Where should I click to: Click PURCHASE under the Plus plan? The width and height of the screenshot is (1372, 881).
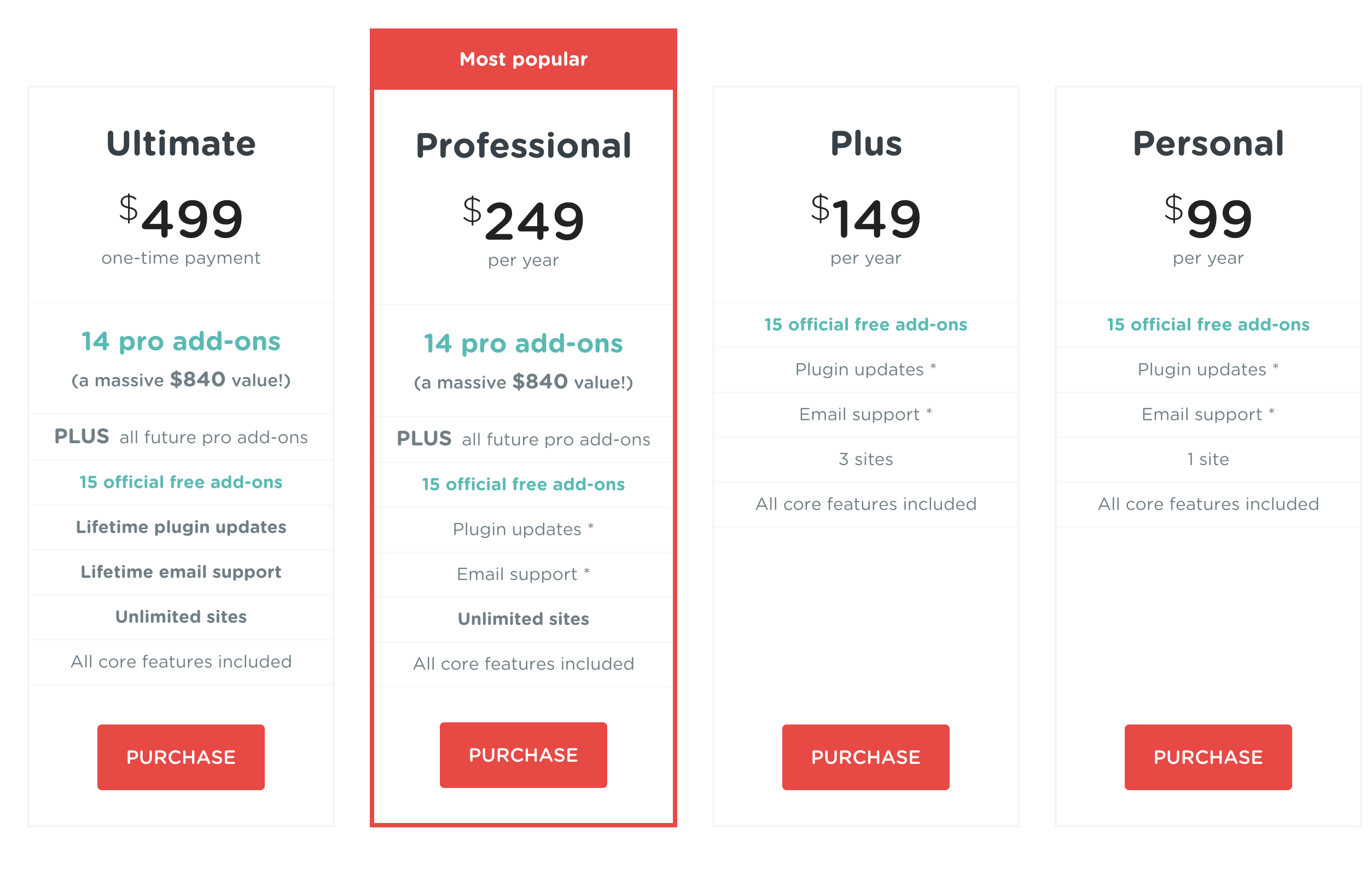pos(866,757)
